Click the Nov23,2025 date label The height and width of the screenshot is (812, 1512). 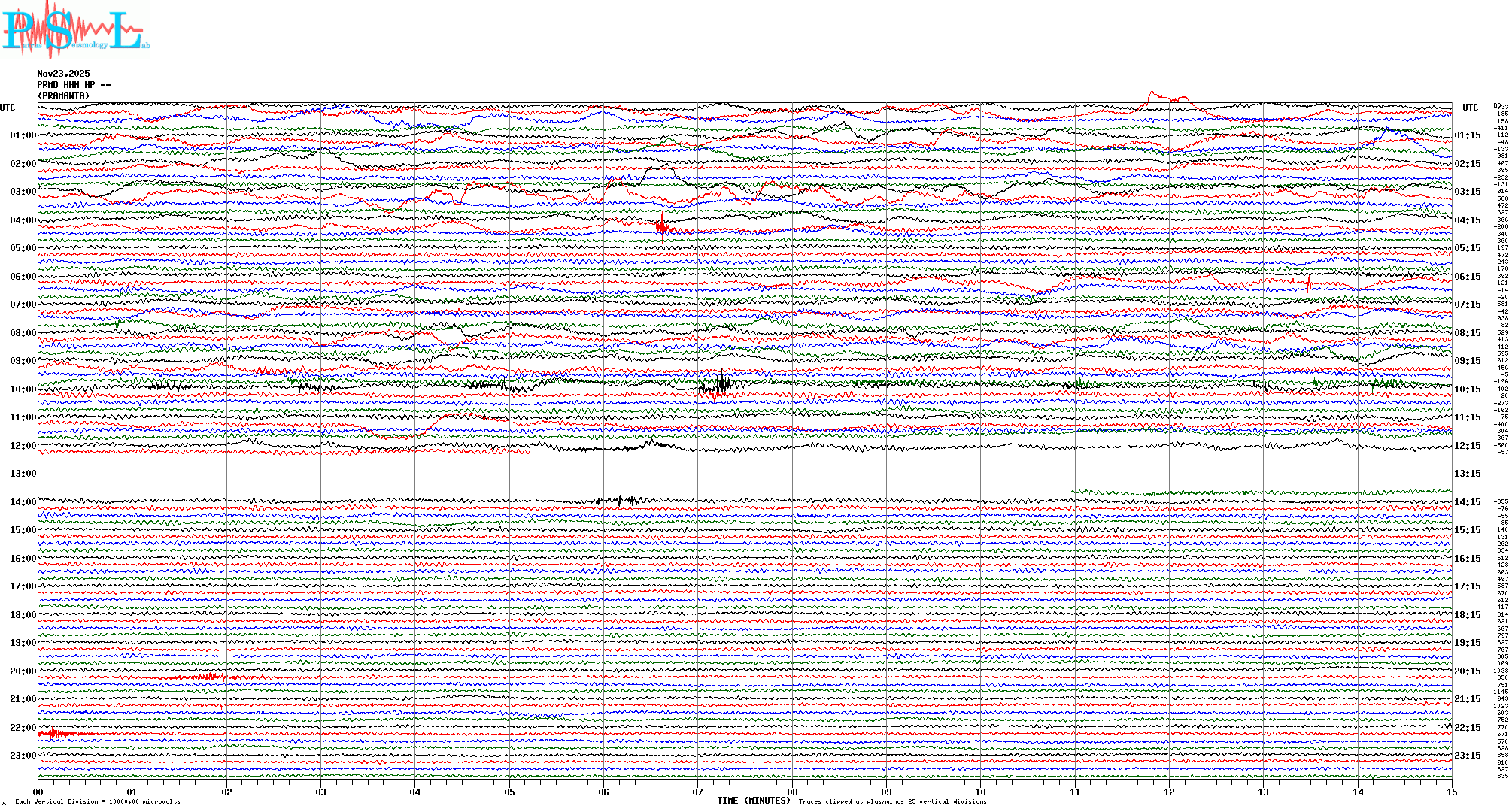63,74
